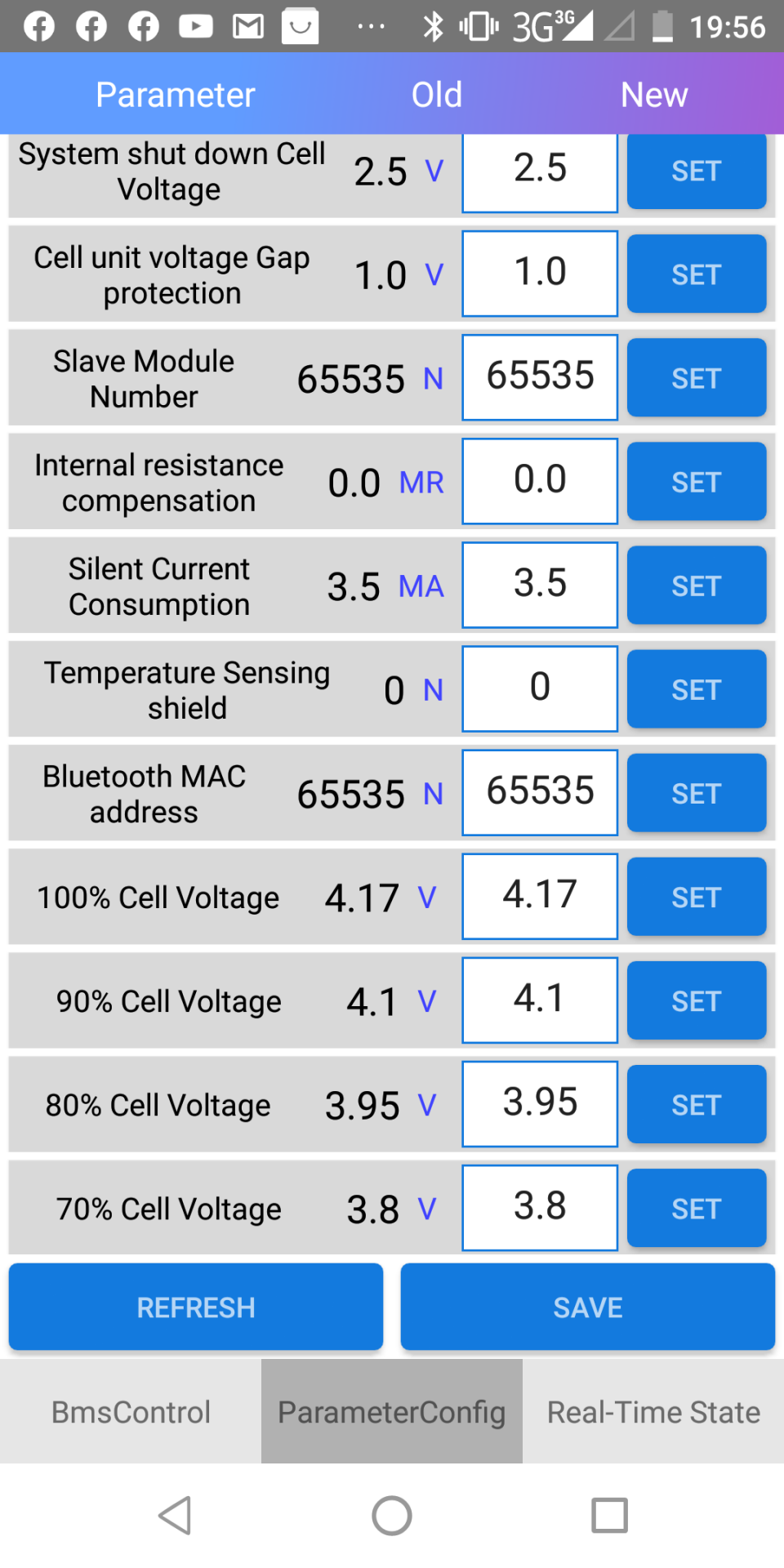Tap the YouTube notification icon
784x1568 pixels.
point(196,26)
